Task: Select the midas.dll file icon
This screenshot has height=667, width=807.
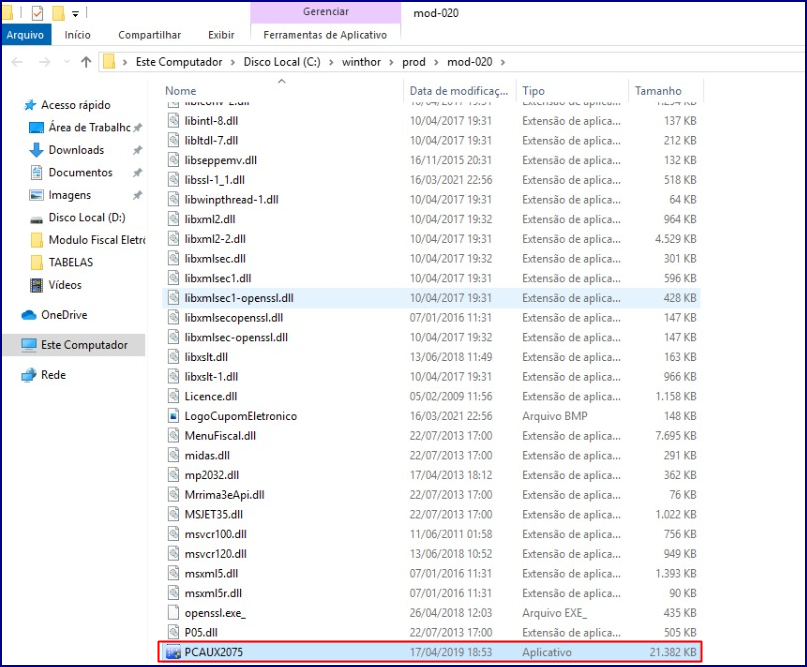Action: 174,455
